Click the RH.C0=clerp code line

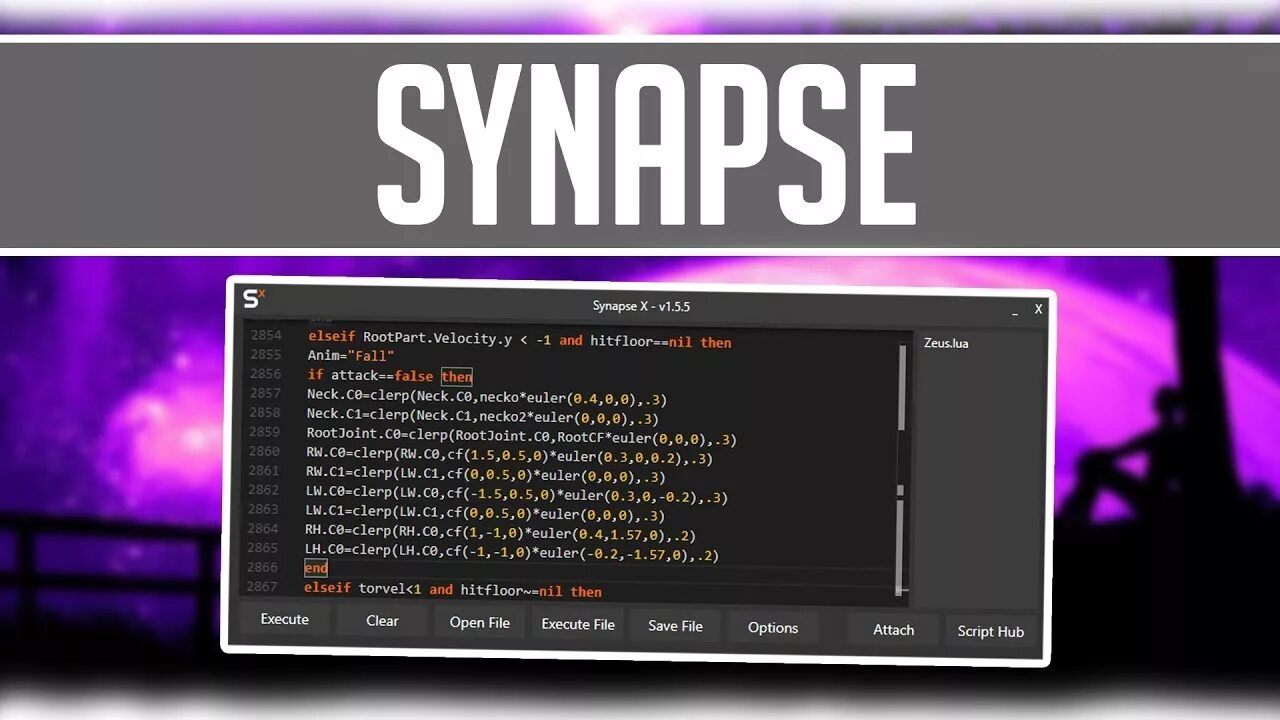501,533
